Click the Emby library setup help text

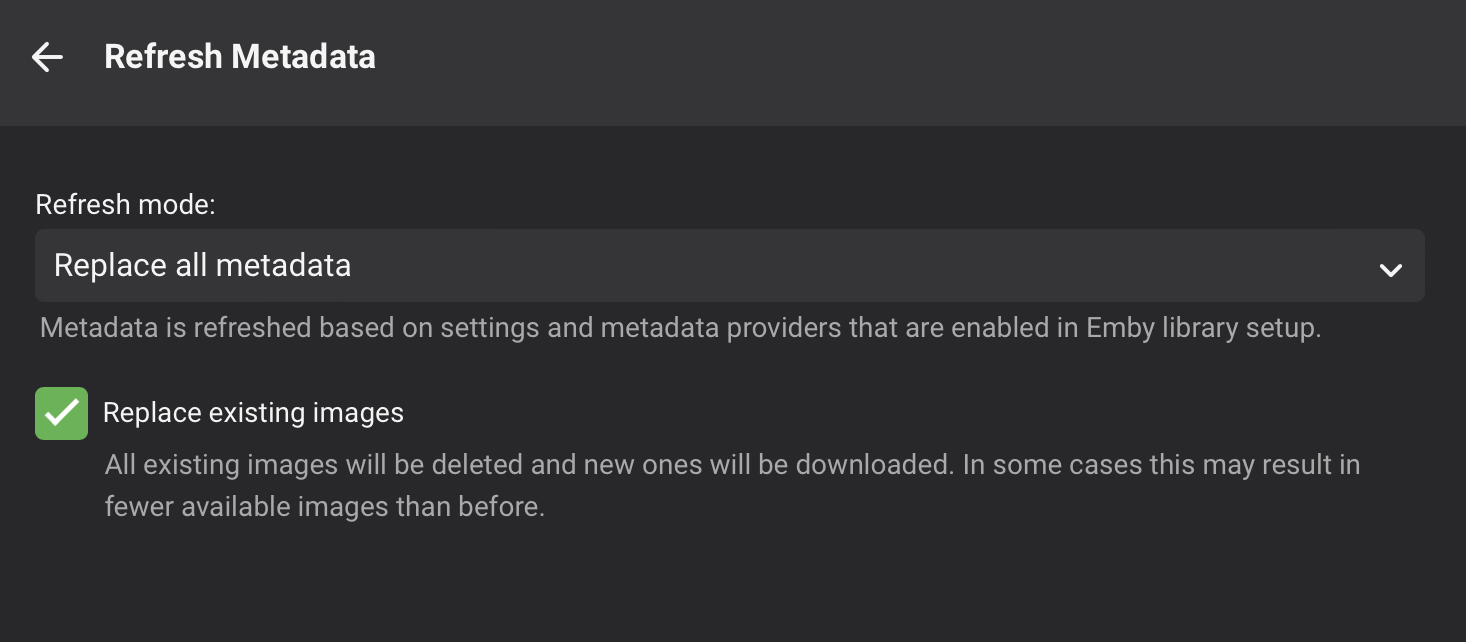point(680,328)
